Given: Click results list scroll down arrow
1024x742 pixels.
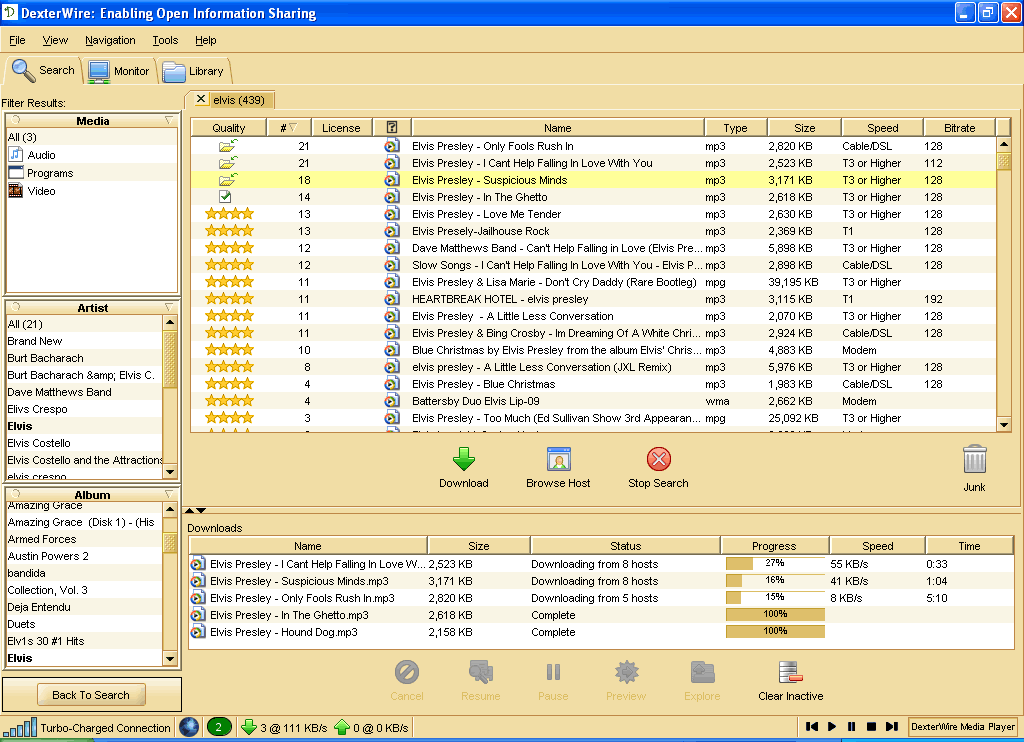Looking at the screenshot, I should click(x=1004, y=425).
